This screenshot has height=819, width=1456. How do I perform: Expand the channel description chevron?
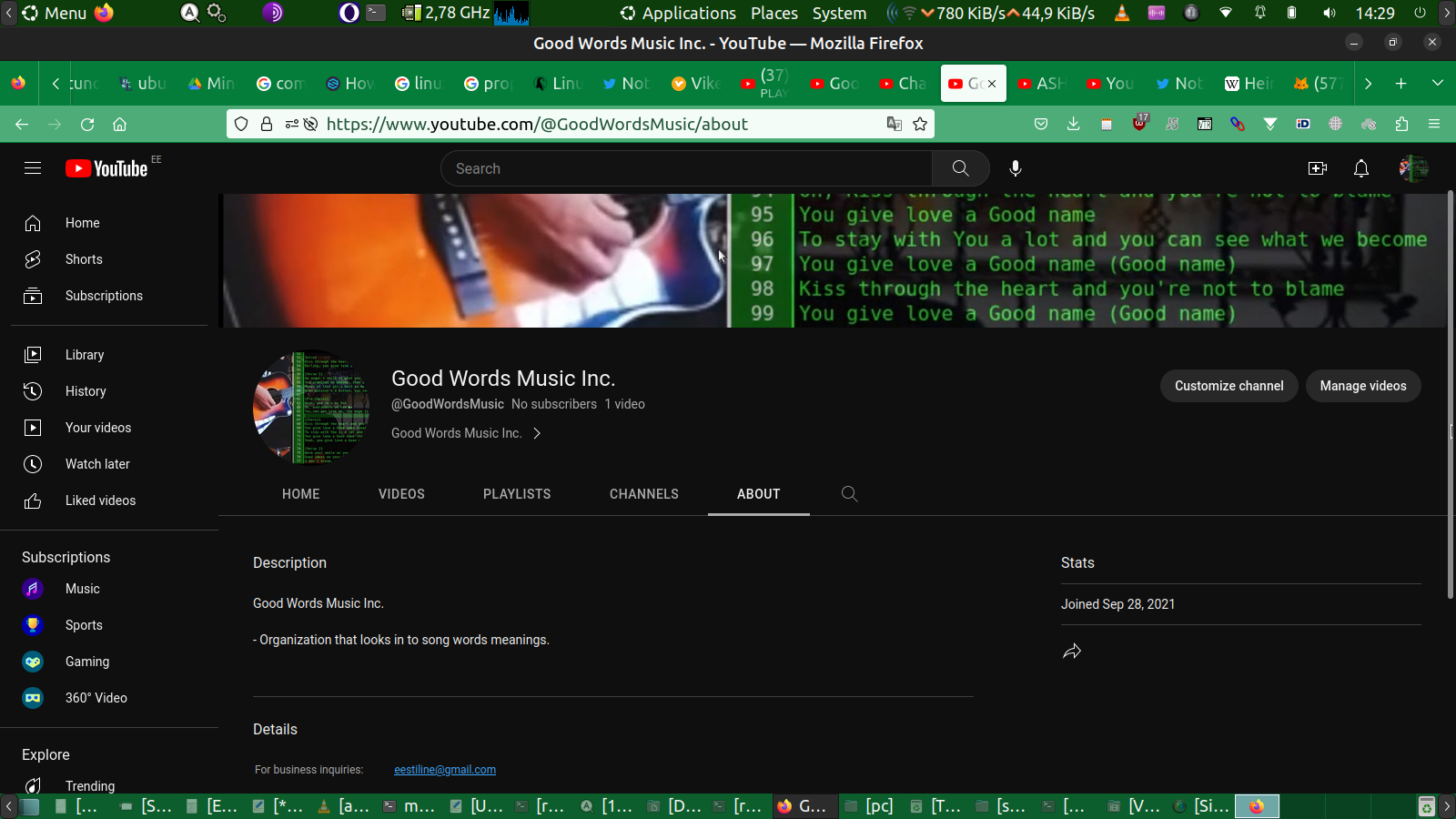[x=537, y=433]
